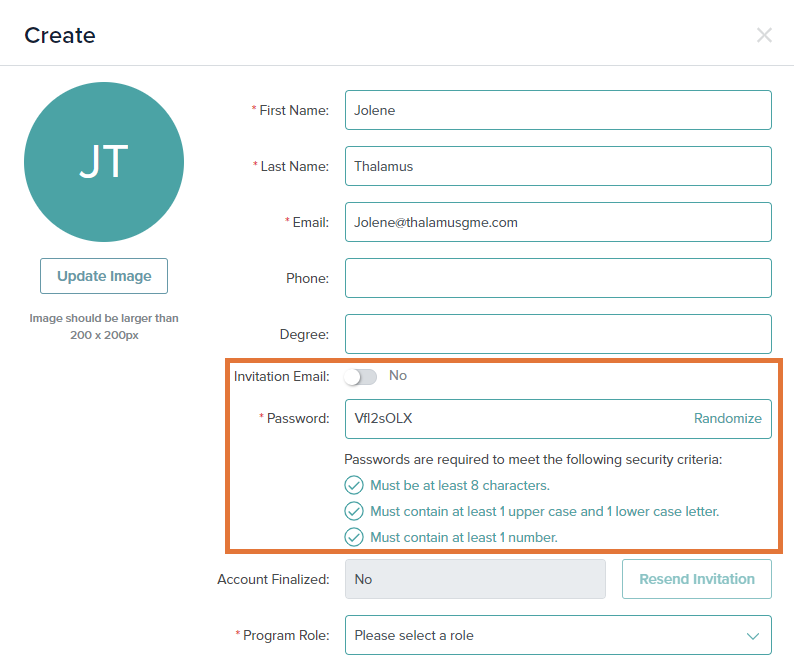Image resolution: width=794 pixels, height=665 pixels.
Task: Click the Program Role chevron arrow
Action: point(753,636)
